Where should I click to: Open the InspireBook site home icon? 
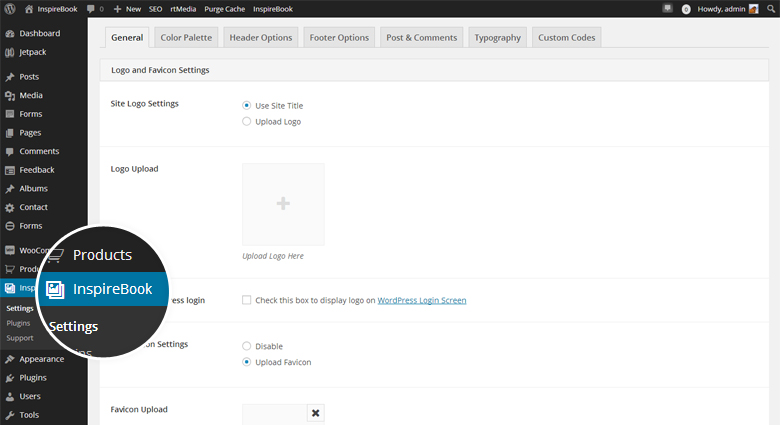click(x=29, y=9)
